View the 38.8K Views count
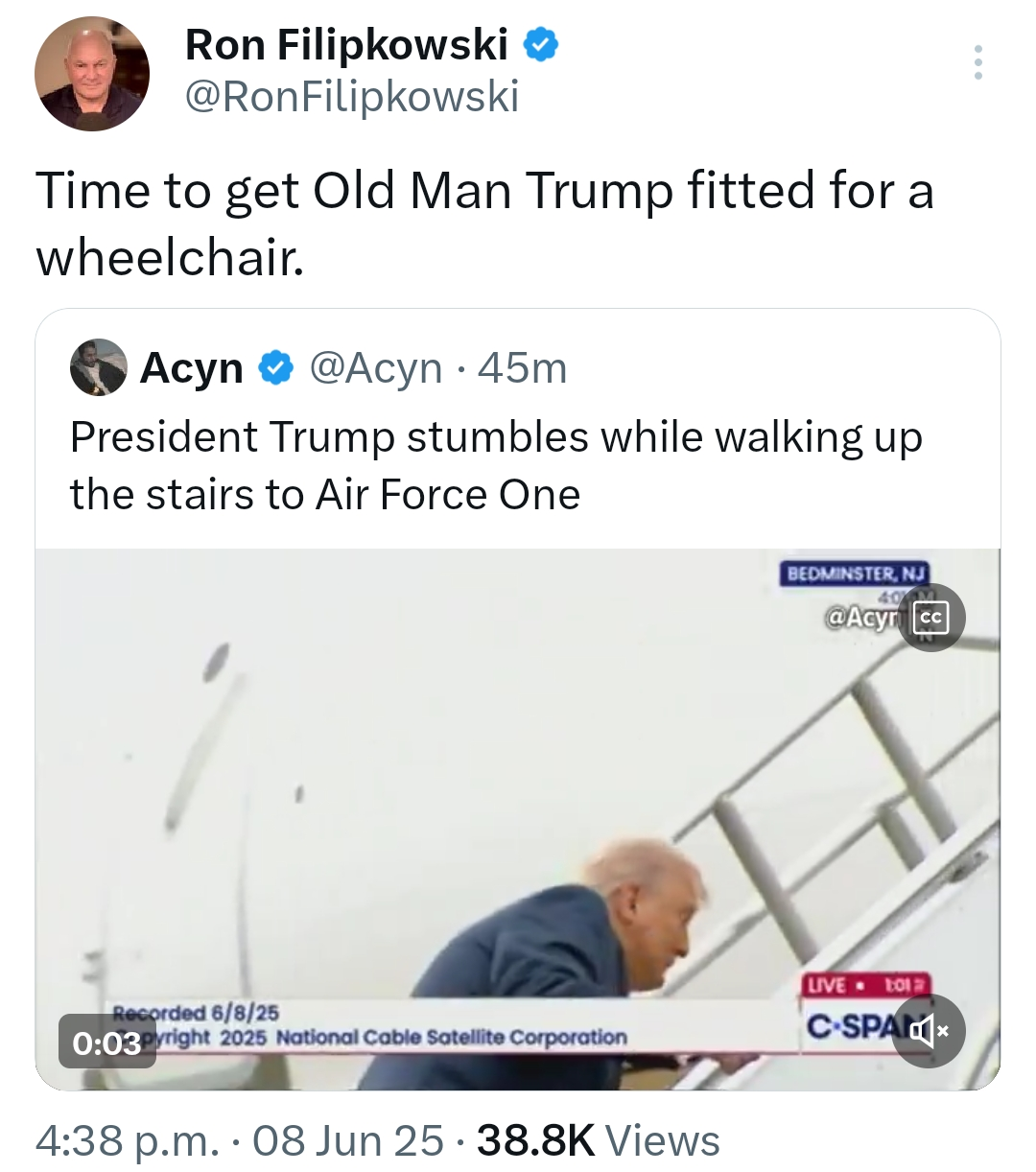The image size is (1036, 1172). [598, 1140]
